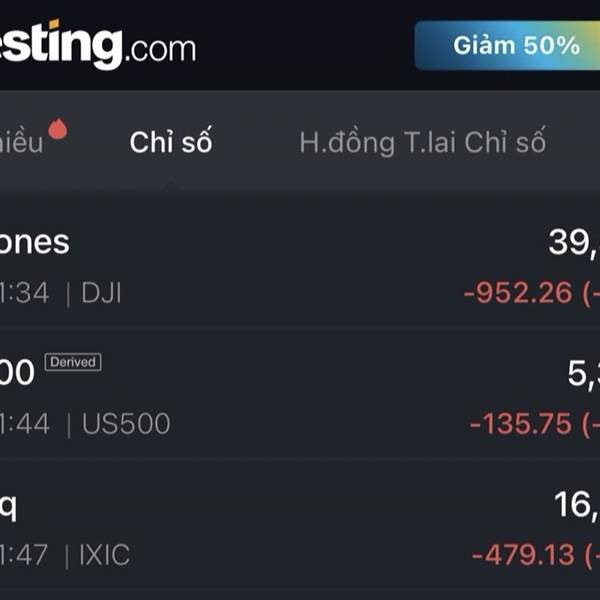Click the Derived badge
This screenshot has width=600, height=600.
coord(73,361)
